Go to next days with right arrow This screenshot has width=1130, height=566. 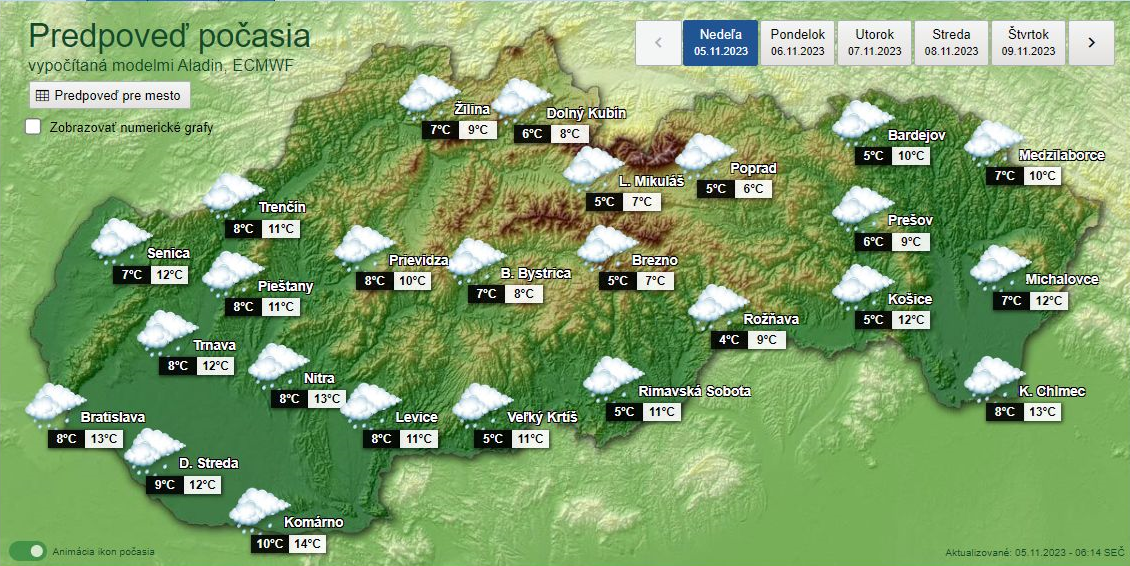pos(1091,42)
